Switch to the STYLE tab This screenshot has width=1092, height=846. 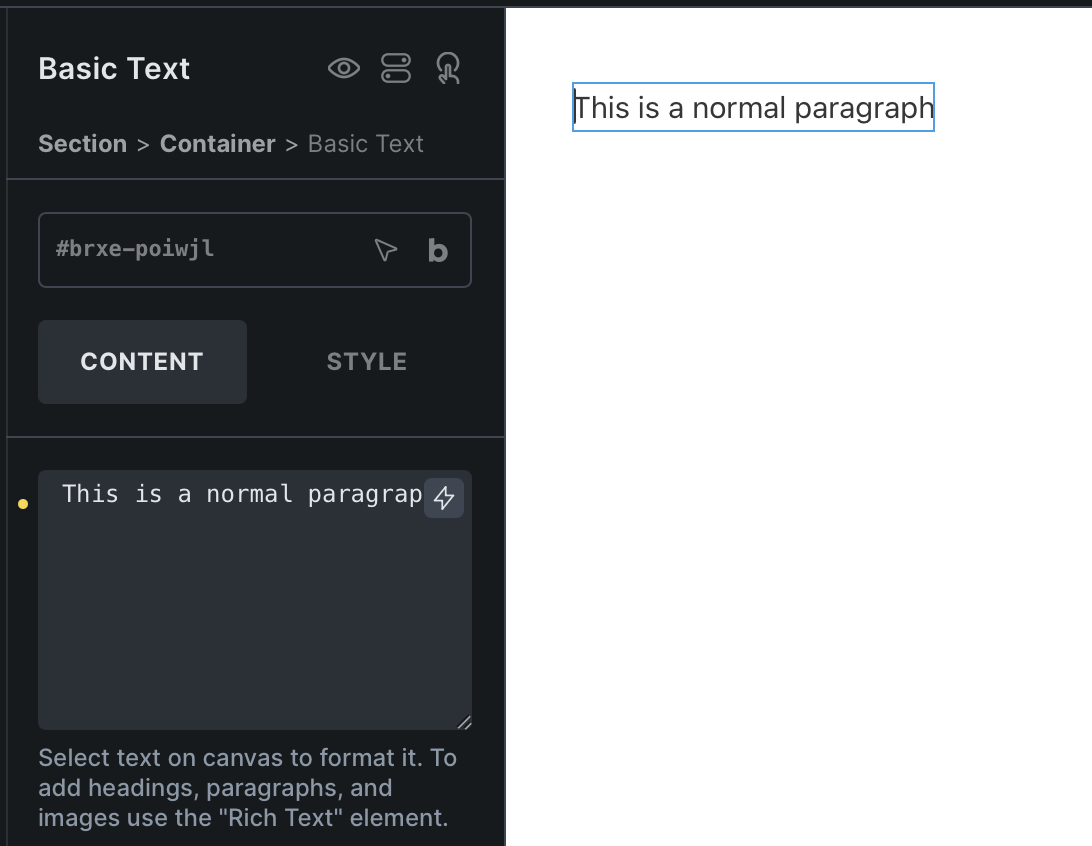pos(367,361)
